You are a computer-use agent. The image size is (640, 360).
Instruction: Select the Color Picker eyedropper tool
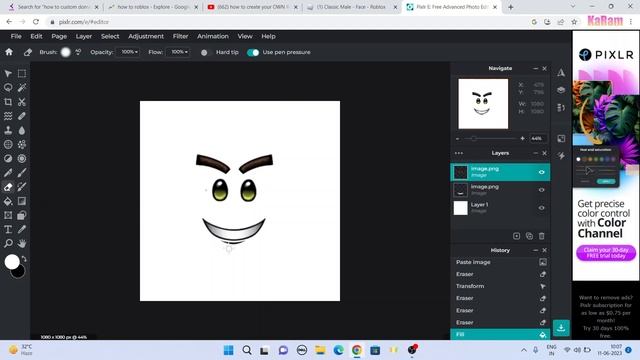coord(22,229)
